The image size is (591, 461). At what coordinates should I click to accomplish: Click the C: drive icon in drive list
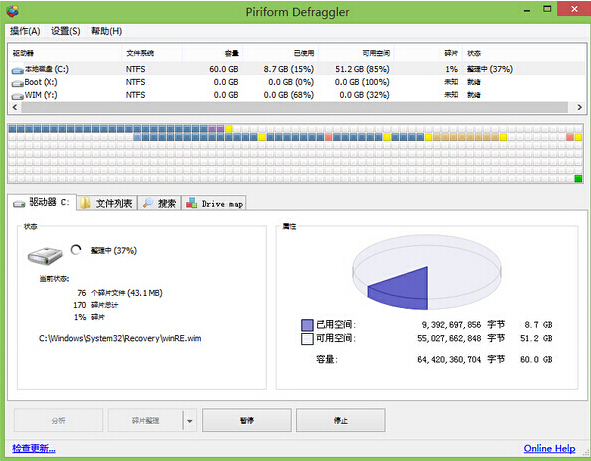point(17,70)
